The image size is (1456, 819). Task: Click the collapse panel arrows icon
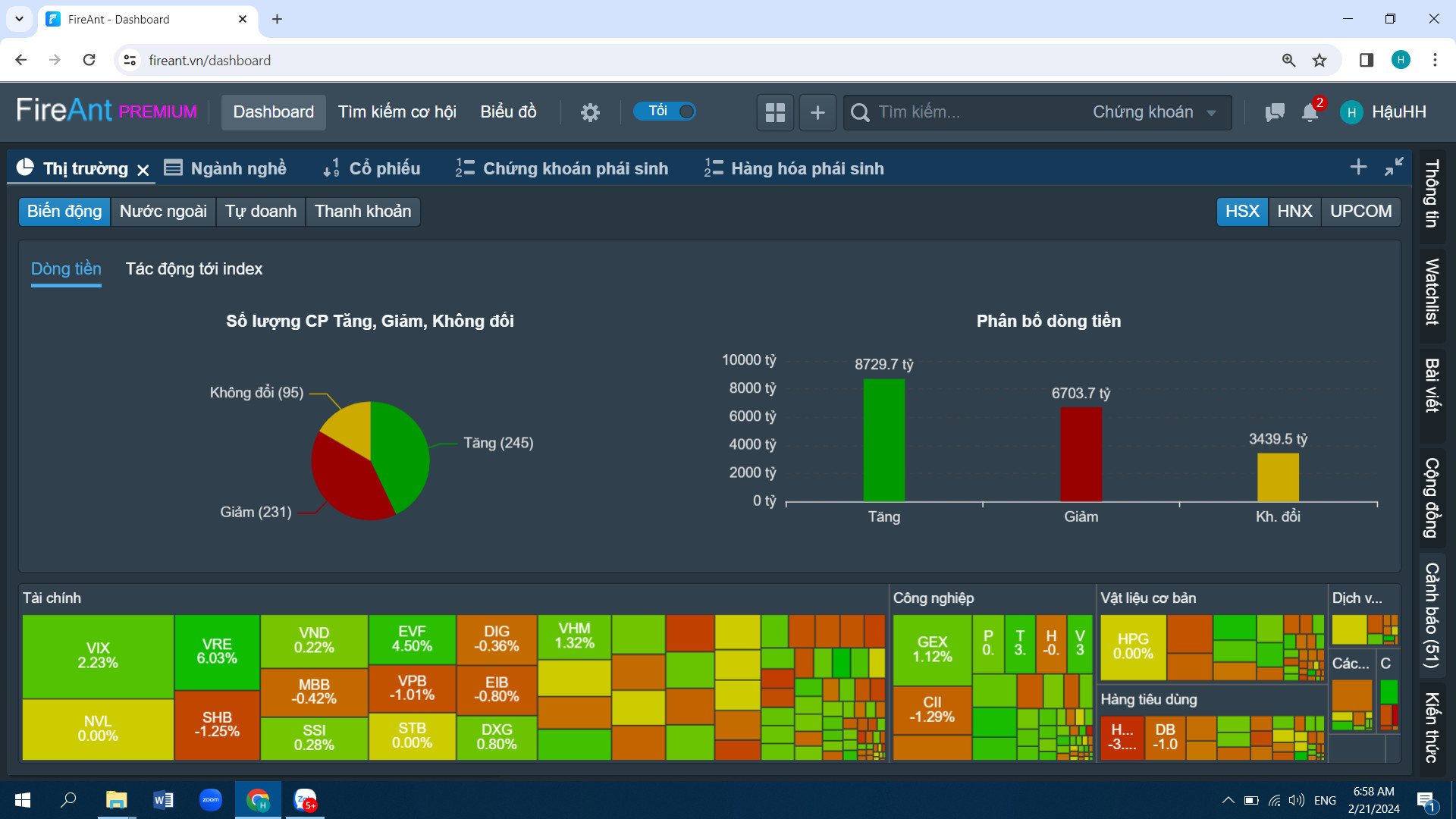point(1394,167)
